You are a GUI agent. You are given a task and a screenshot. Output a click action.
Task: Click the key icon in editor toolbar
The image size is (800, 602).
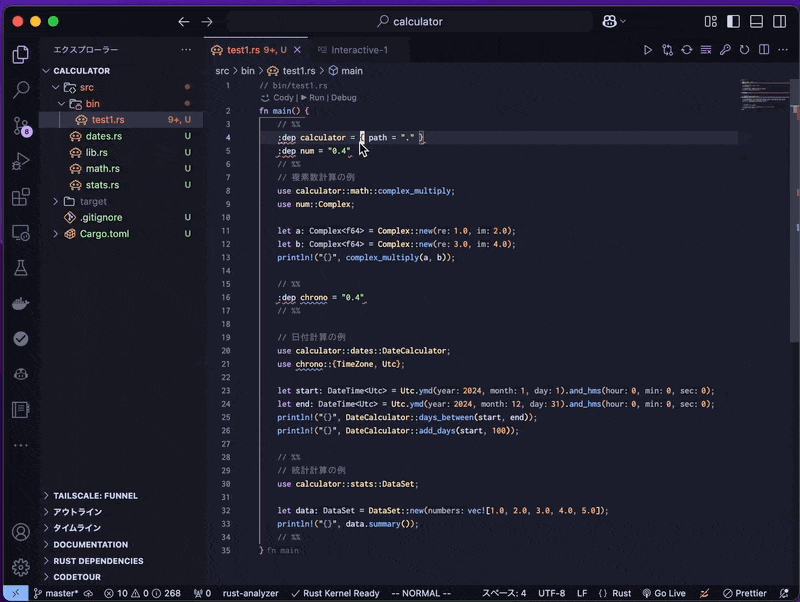725,50
